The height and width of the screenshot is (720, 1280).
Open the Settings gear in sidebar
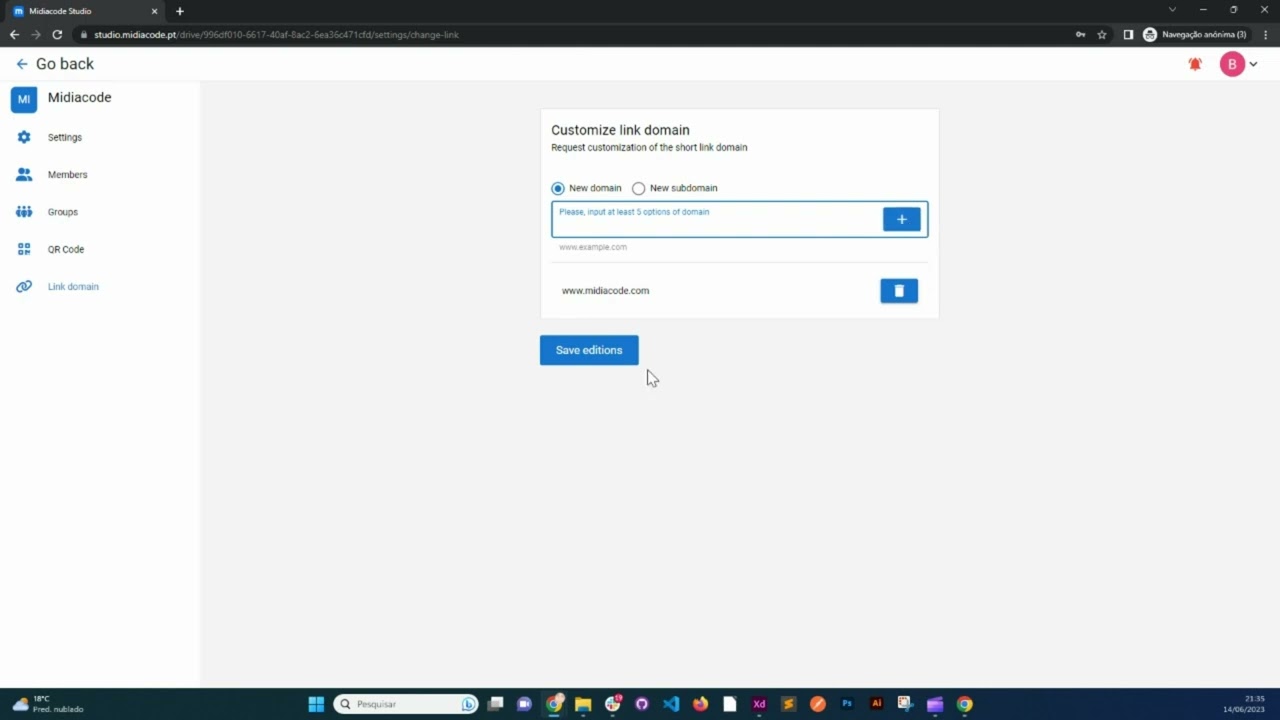tap(24, 137)
